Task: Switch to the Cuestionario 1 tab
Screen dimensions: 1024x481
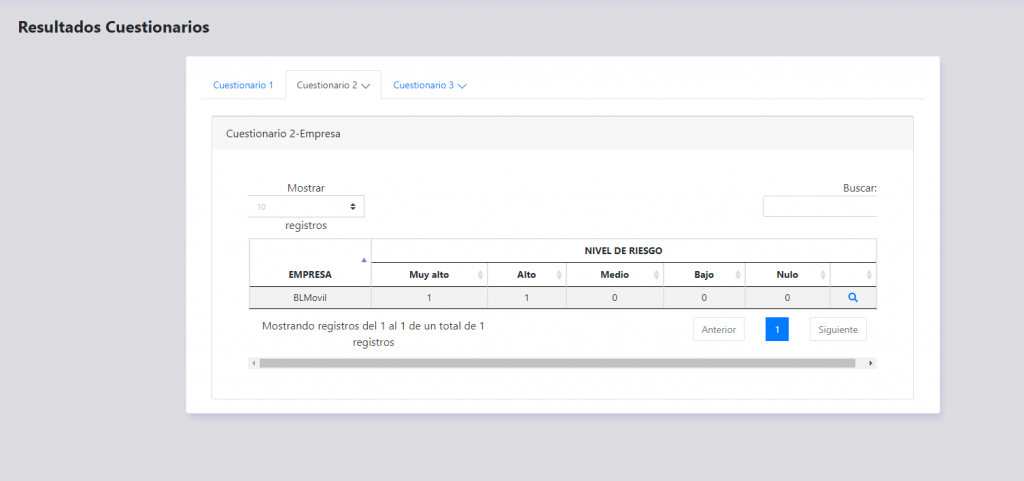Action: [x=243, y=85]
